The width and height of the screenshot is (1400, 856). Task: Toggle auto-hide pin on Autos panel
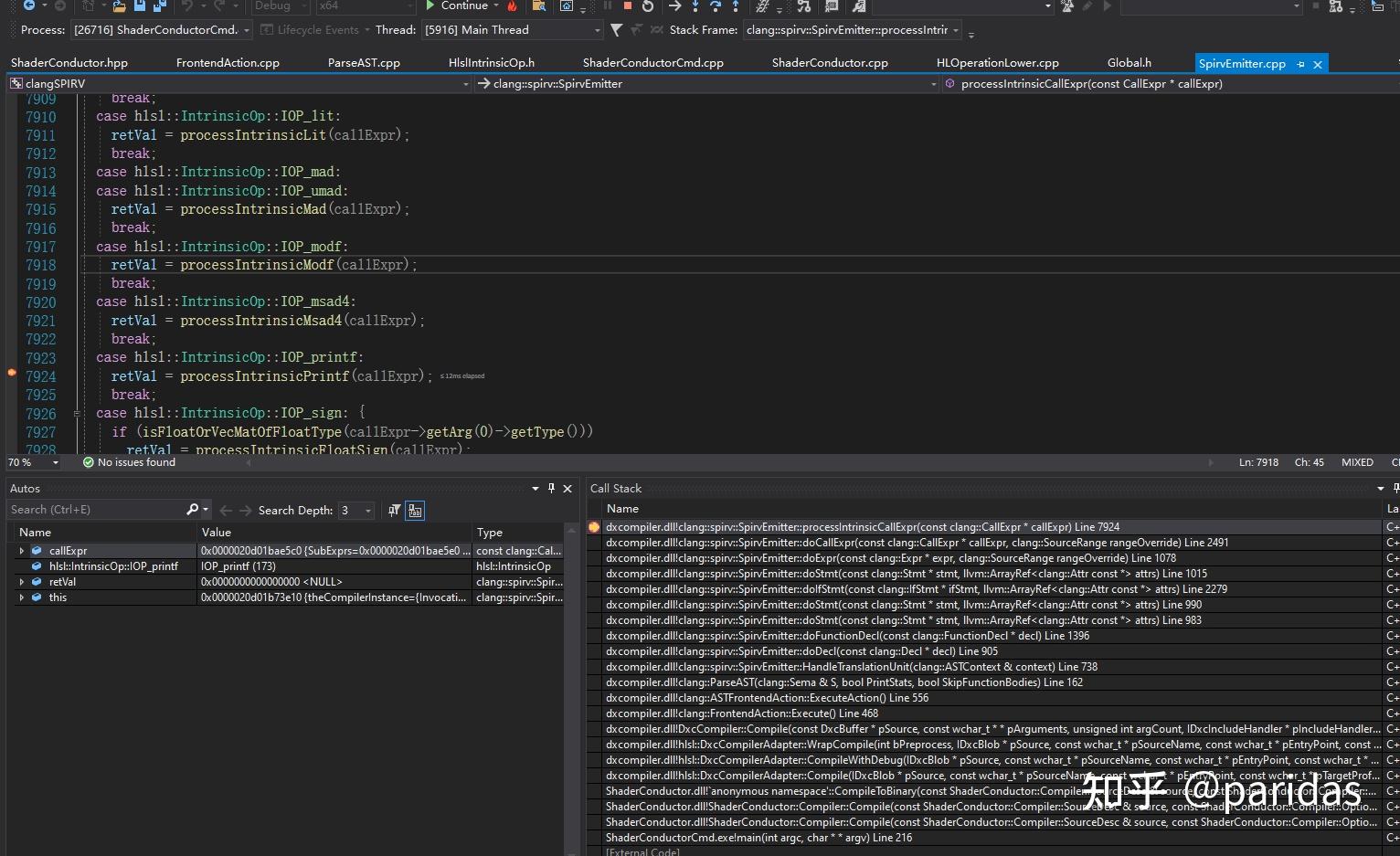[551, 489]
